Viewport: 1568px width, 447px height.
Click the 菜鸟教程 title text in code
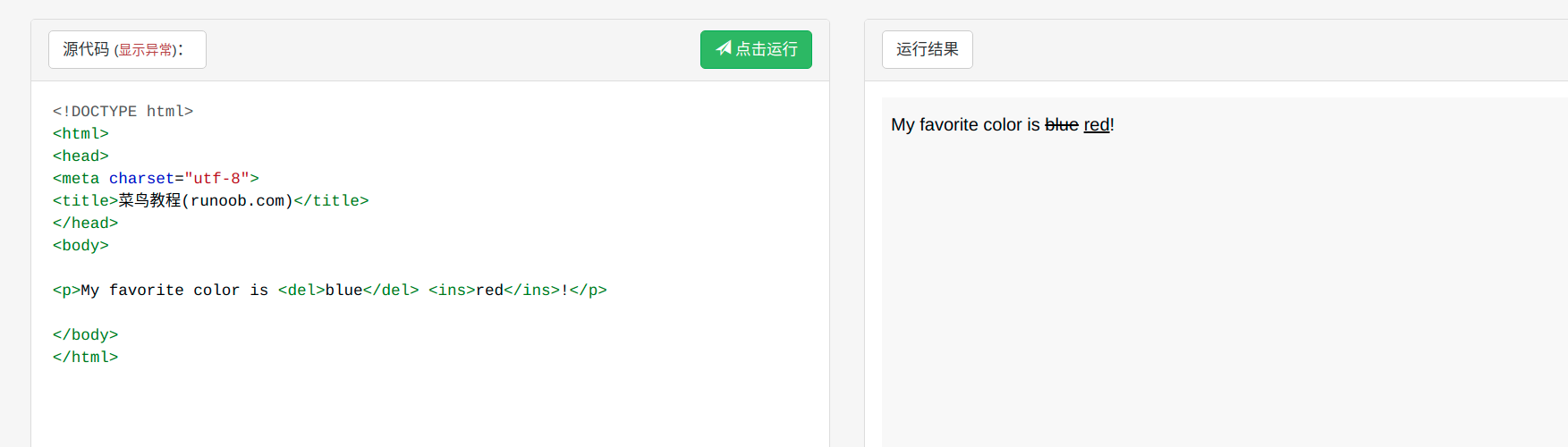tap(149, 201)
